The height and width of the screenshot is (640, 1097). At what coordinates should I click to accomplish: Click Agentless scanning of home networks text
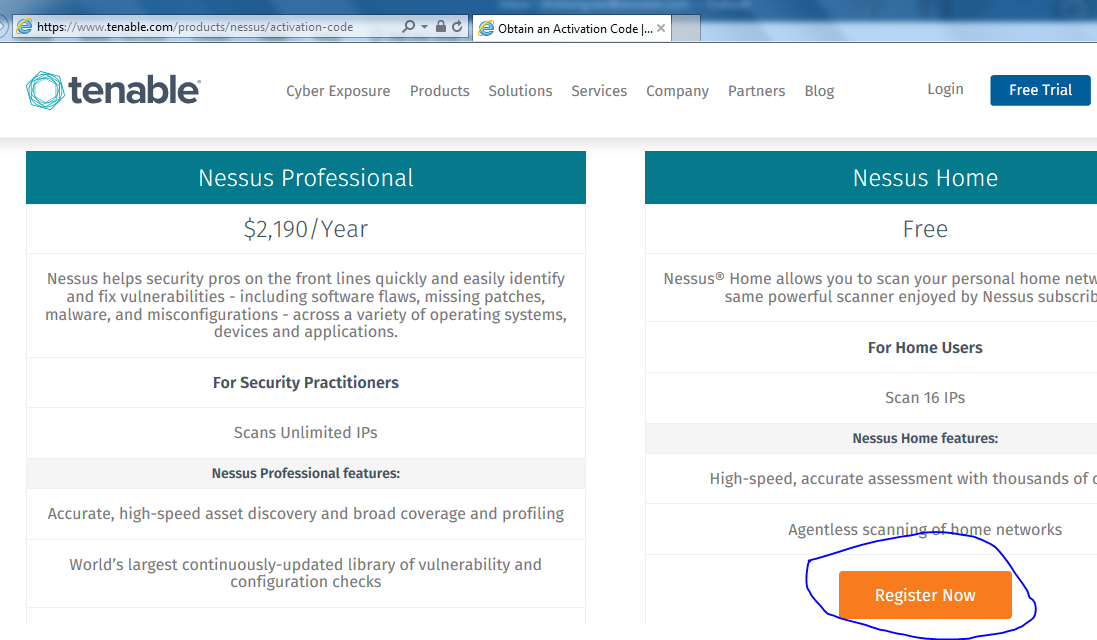pyautogui.click(x=925, y=529)
